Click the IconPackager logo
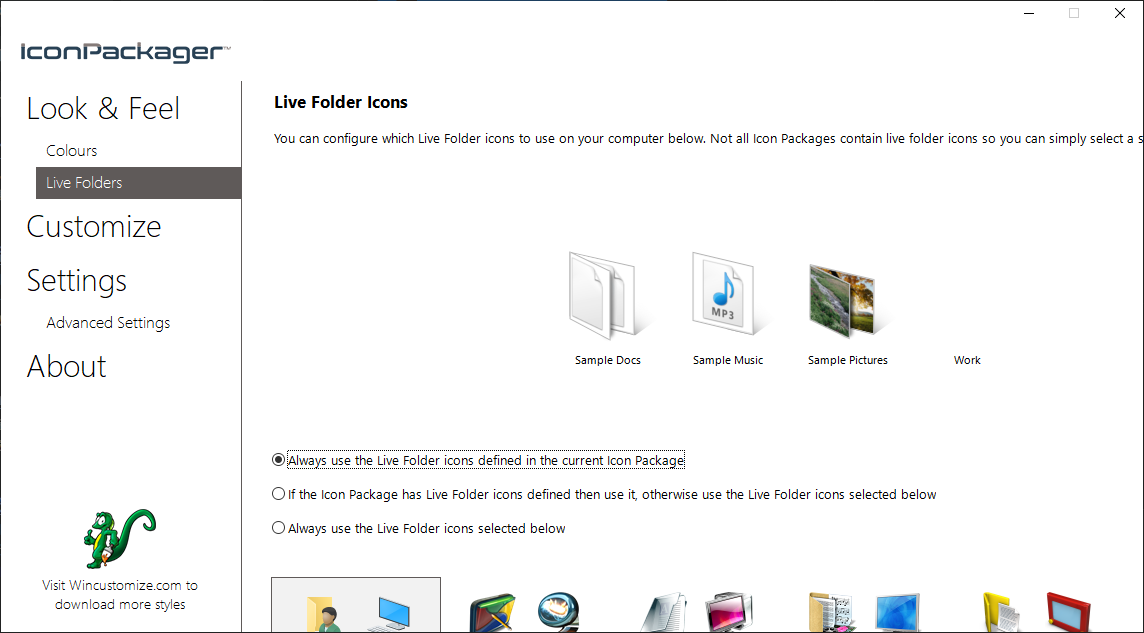Screen dimensions: 1144x633 (126, 52)
